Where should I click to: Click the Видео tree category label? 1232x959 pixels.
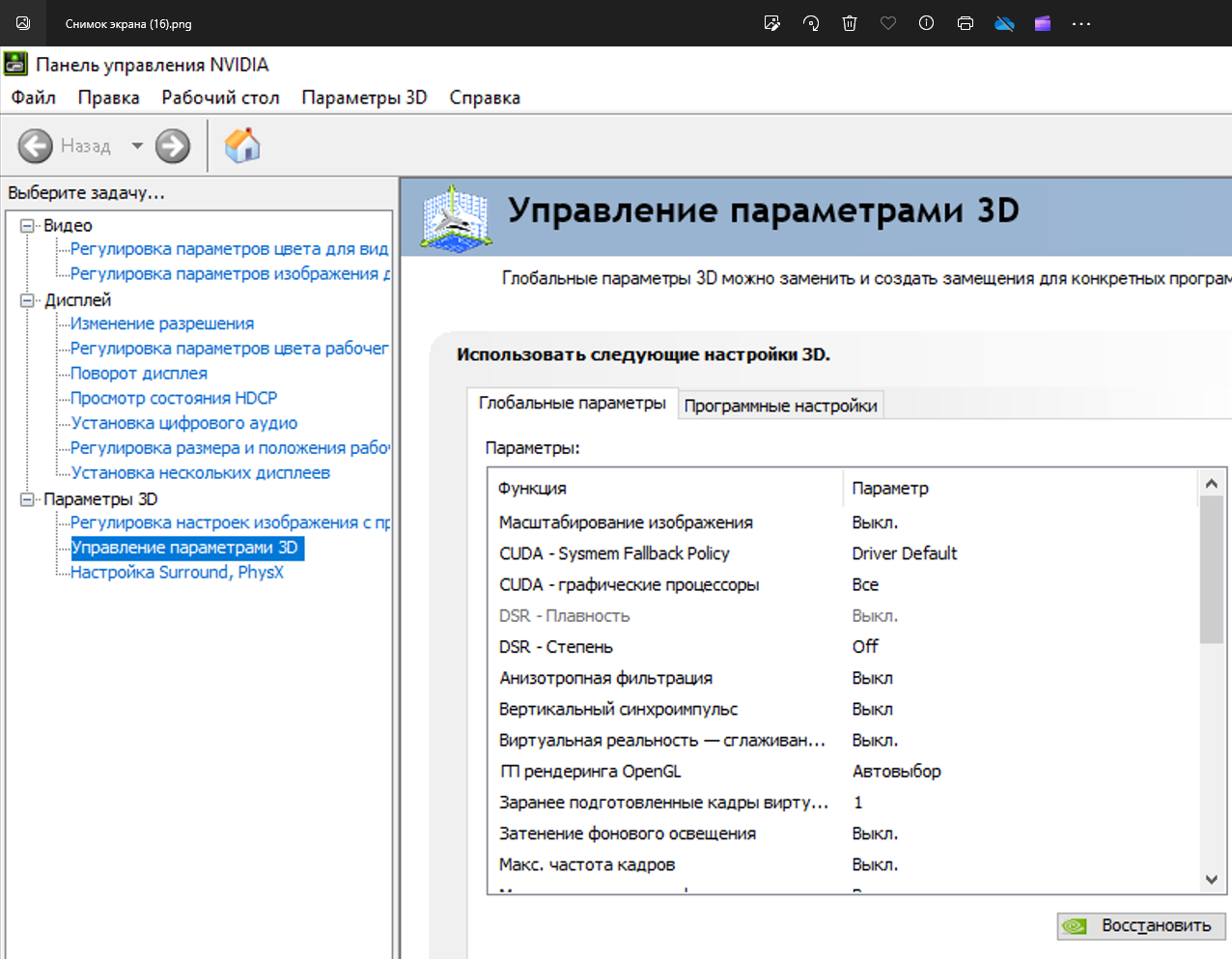(x=68, y=226)
